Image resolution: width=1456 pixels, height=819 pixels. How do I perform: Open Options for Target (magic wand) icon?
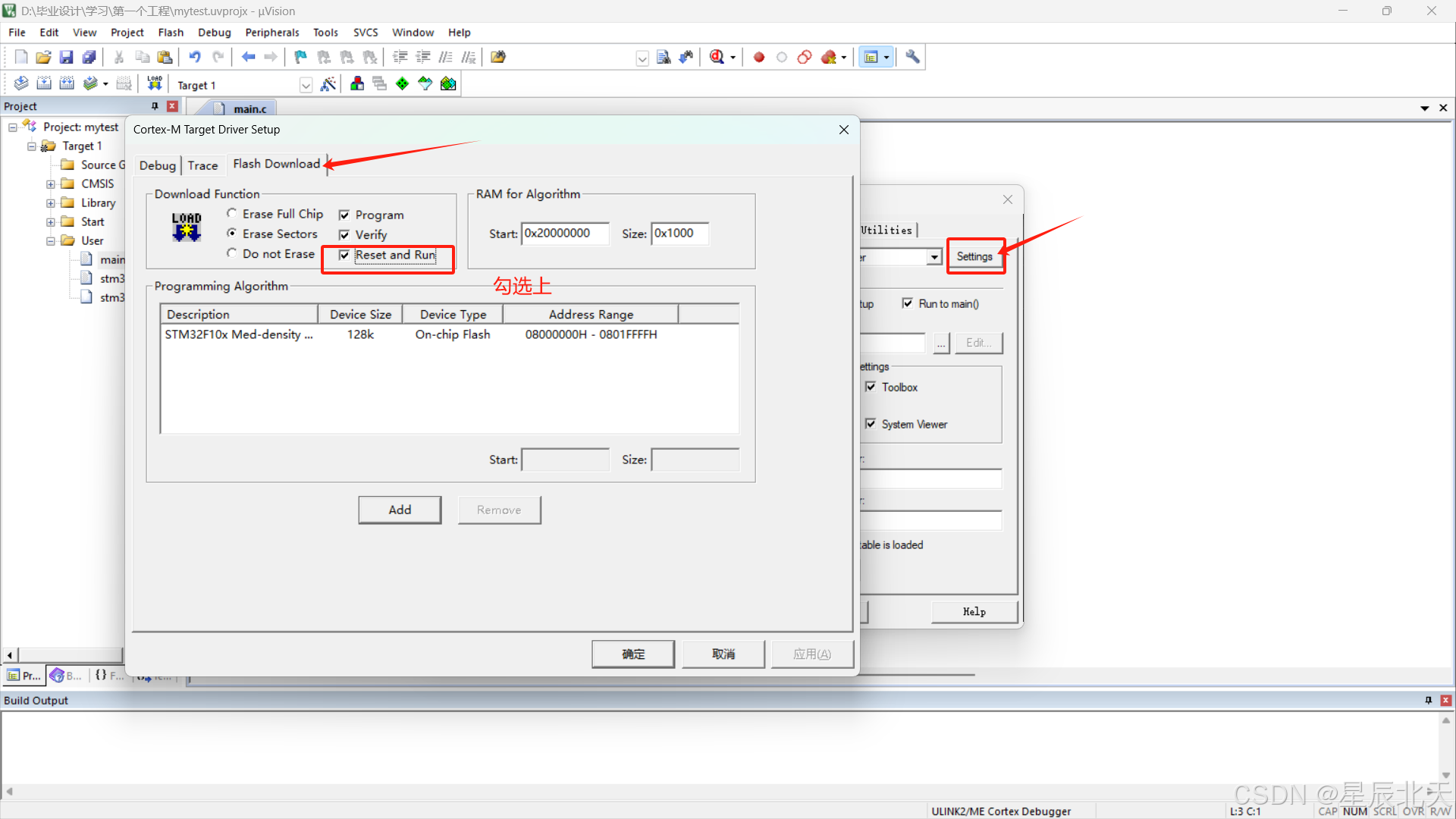click(328, 83)
